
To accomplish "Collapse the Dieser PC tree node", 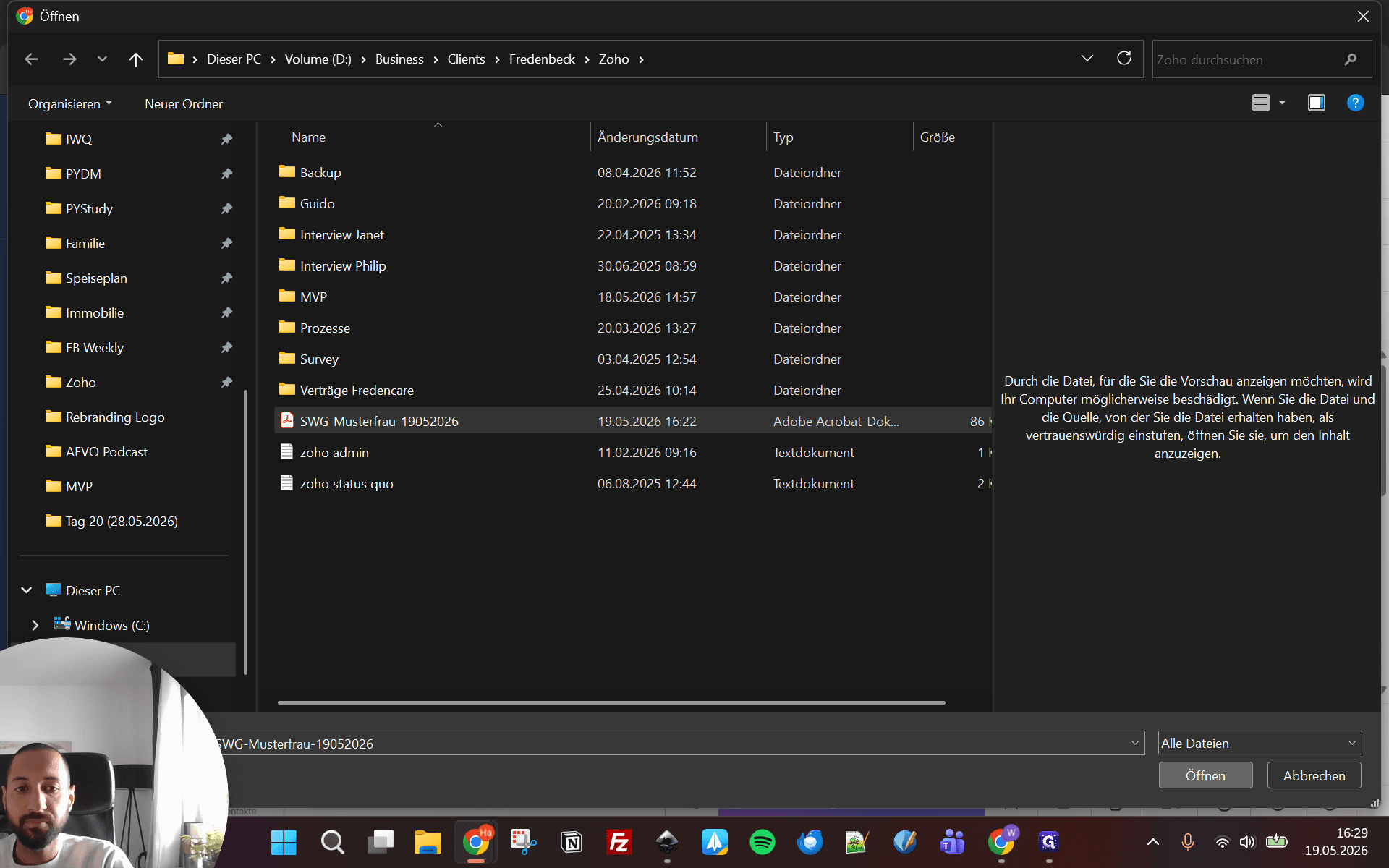I will click(x=27, y=590).
